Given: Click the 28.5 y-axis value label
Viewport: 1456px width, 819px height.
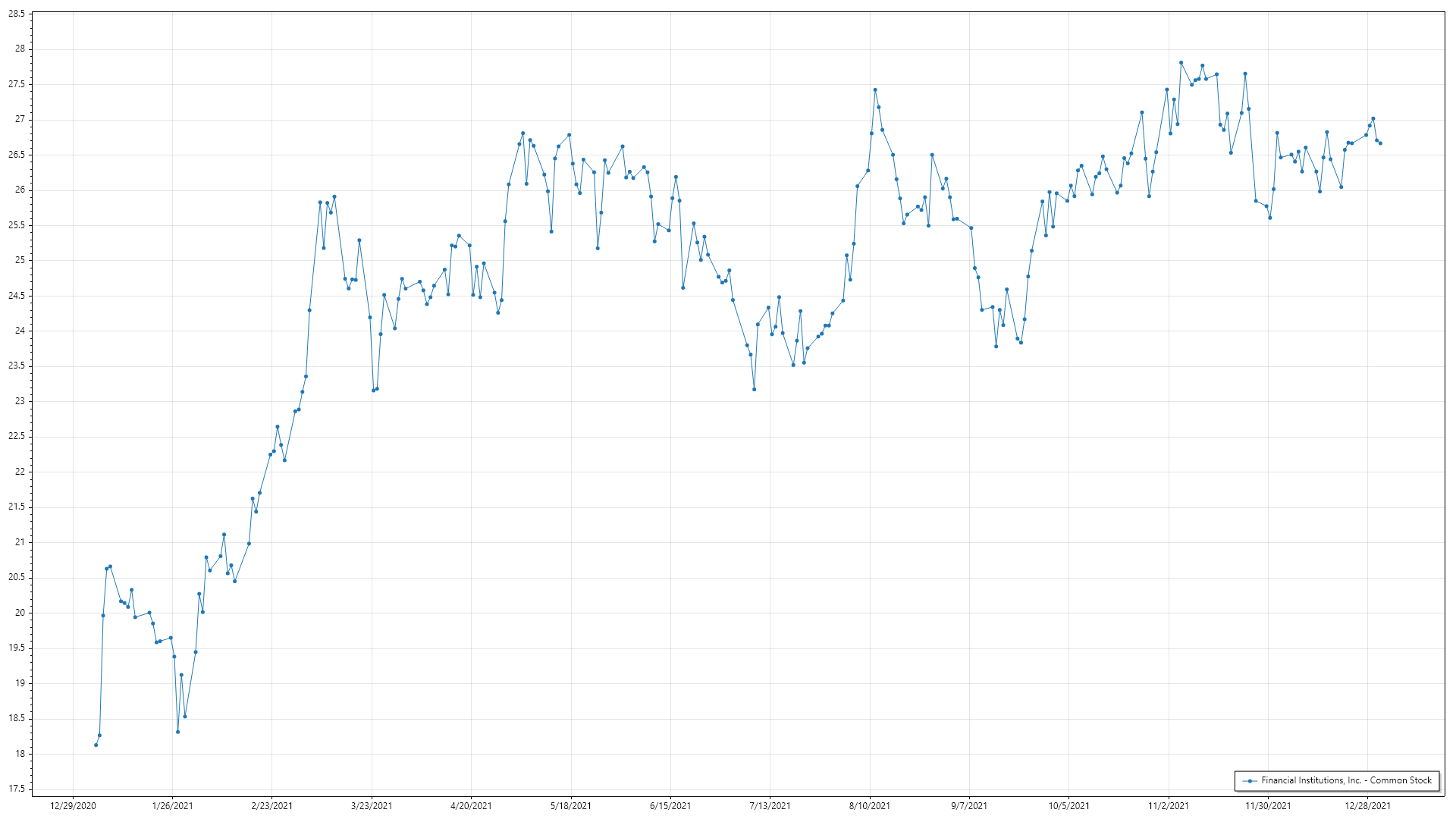Looking at the screenshot, I should pos(16,14).
